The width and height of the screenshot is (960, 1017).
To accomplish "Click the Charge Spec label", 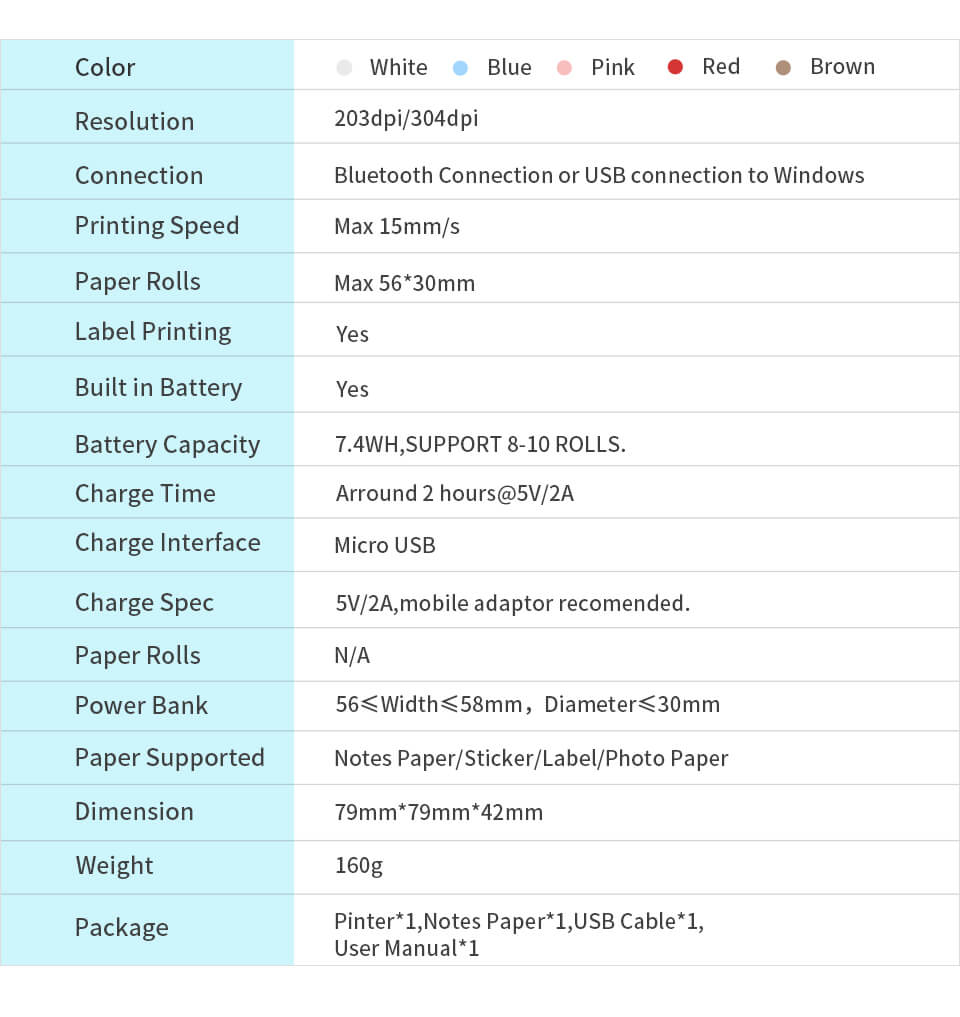I will click(x=144, y=602).
